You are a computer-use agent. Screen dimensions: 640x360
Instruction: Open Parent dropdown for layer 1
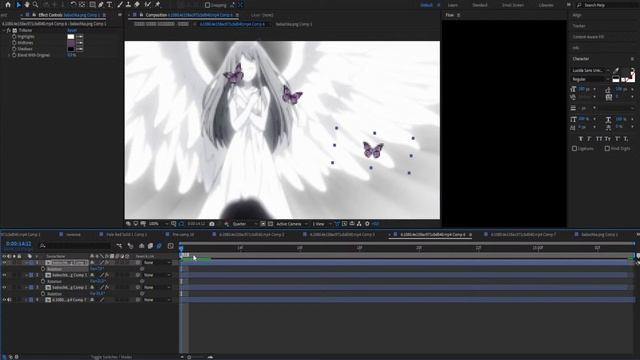[157, 262]
